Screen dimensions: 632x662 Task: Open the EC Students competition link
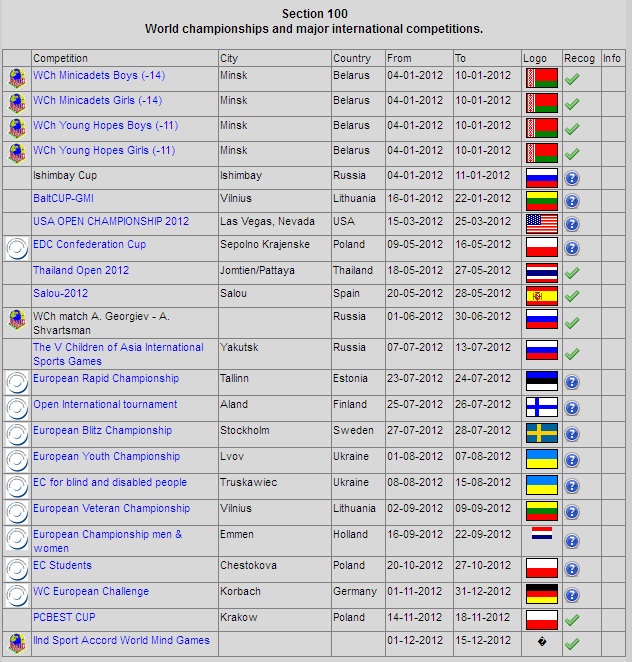pyautogui.click(x=62, y=566)
